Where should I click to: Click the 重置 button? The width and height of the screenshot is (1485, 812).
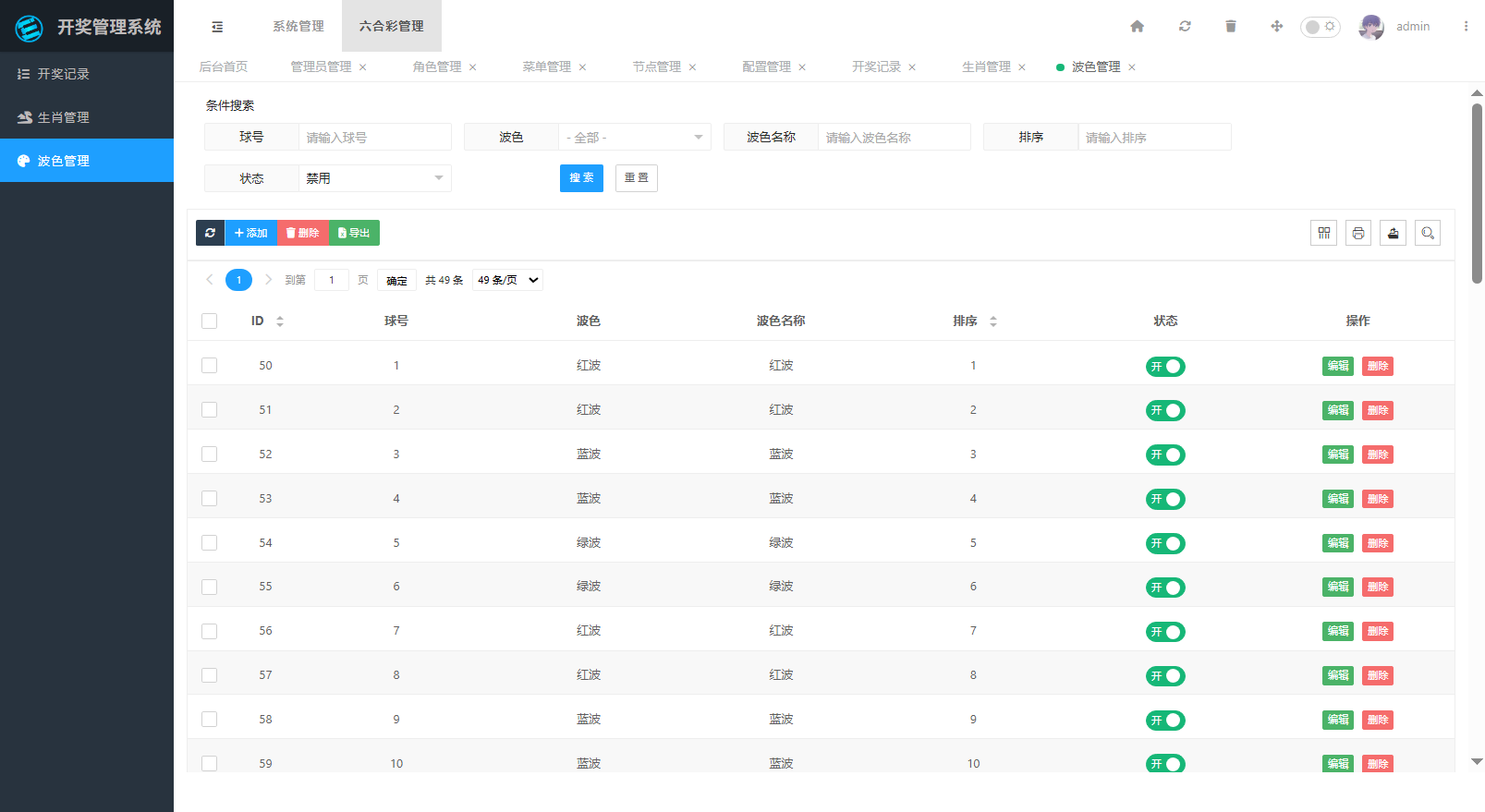tap(637, 178)
